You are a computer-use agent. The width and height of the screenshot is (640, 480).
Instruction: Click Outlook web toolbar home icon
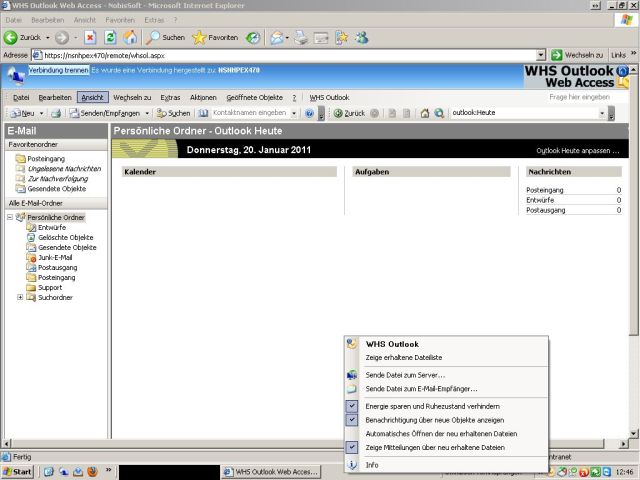pyautogui.click(x=425, y=113)
